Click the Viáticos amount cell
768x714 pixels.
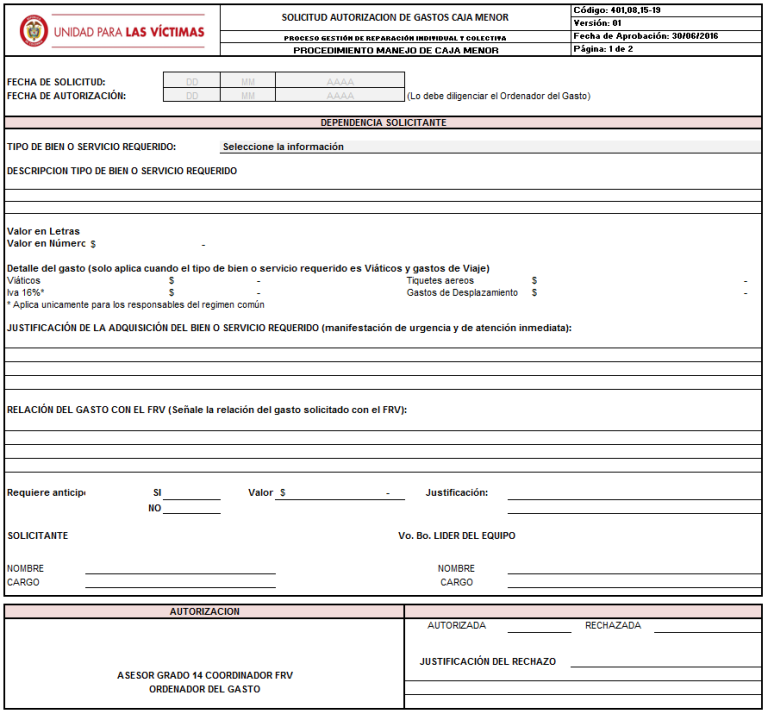tap(216, 281)
